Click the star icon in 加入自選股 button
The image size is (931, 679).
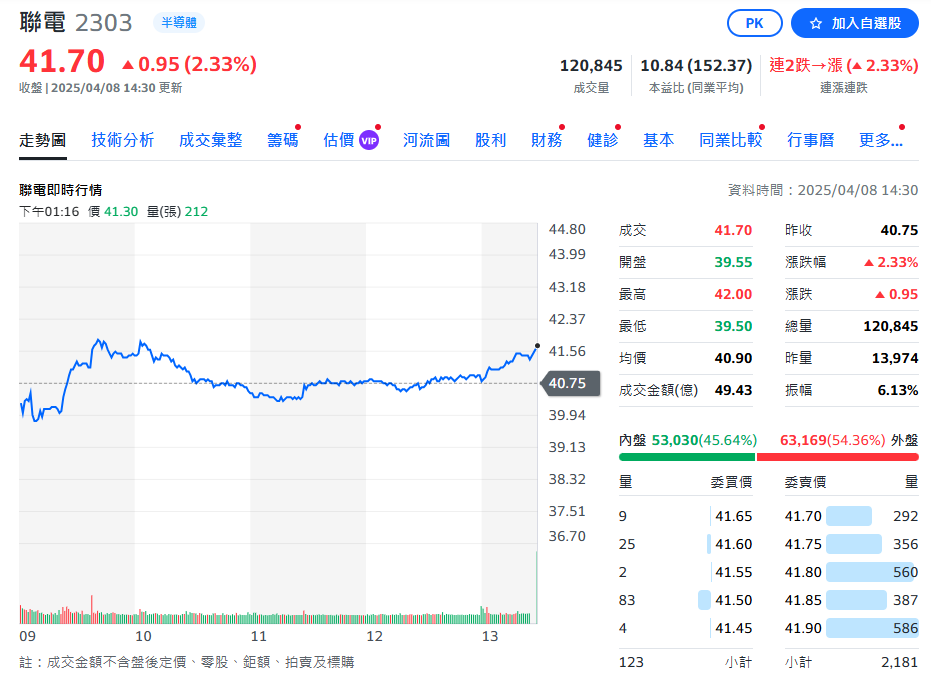(x=816, y=24)
